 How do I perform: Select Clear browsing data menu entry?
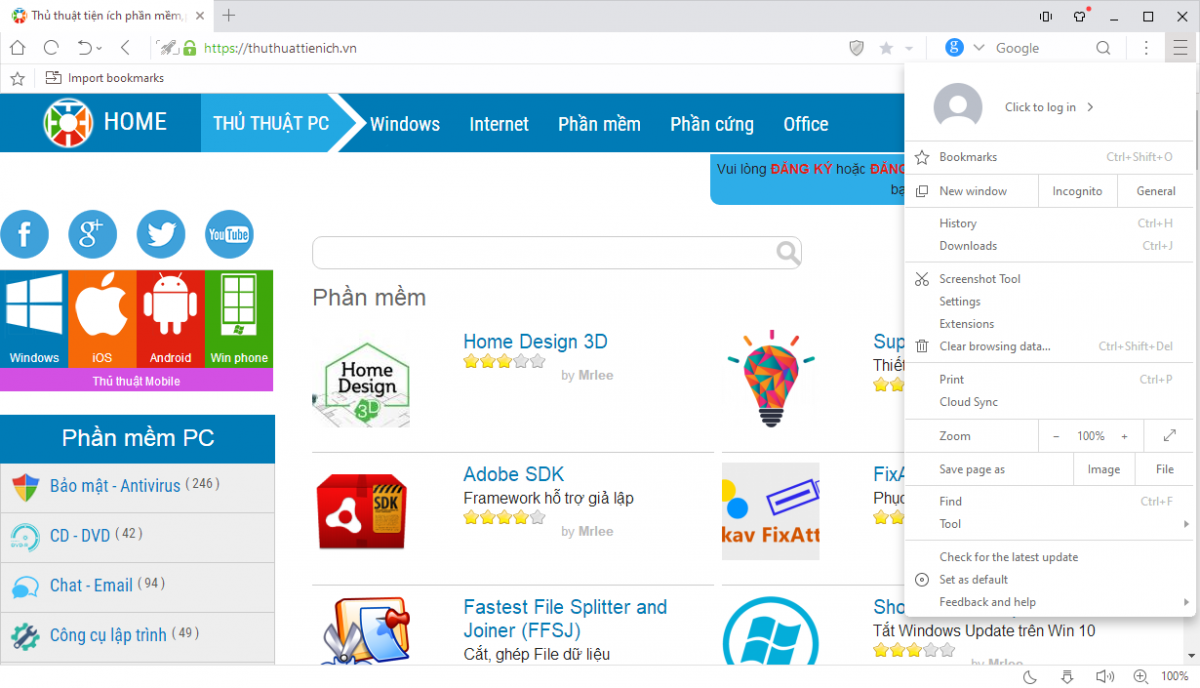coord(994,346)
